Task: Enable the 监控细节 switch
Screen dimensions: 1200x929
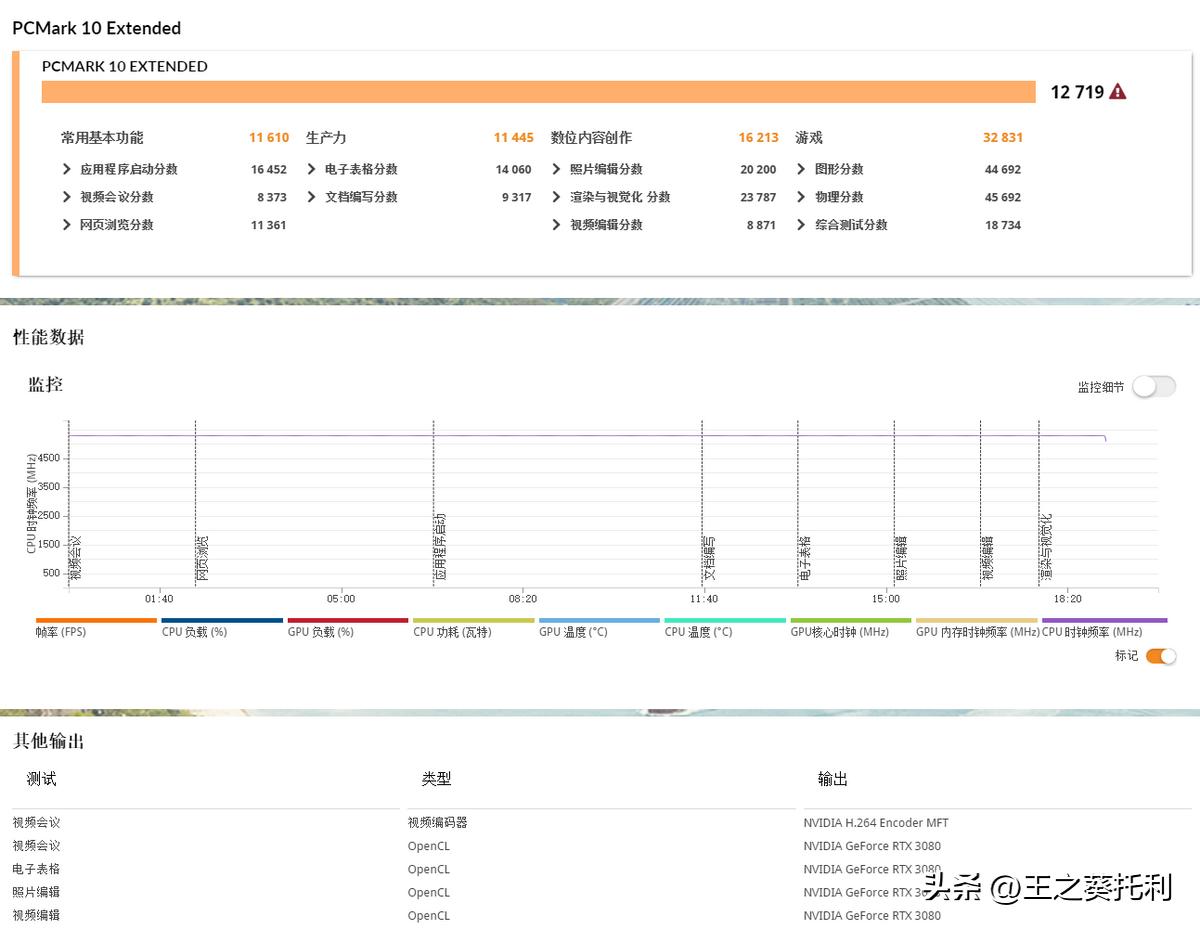Action: 1153,386
